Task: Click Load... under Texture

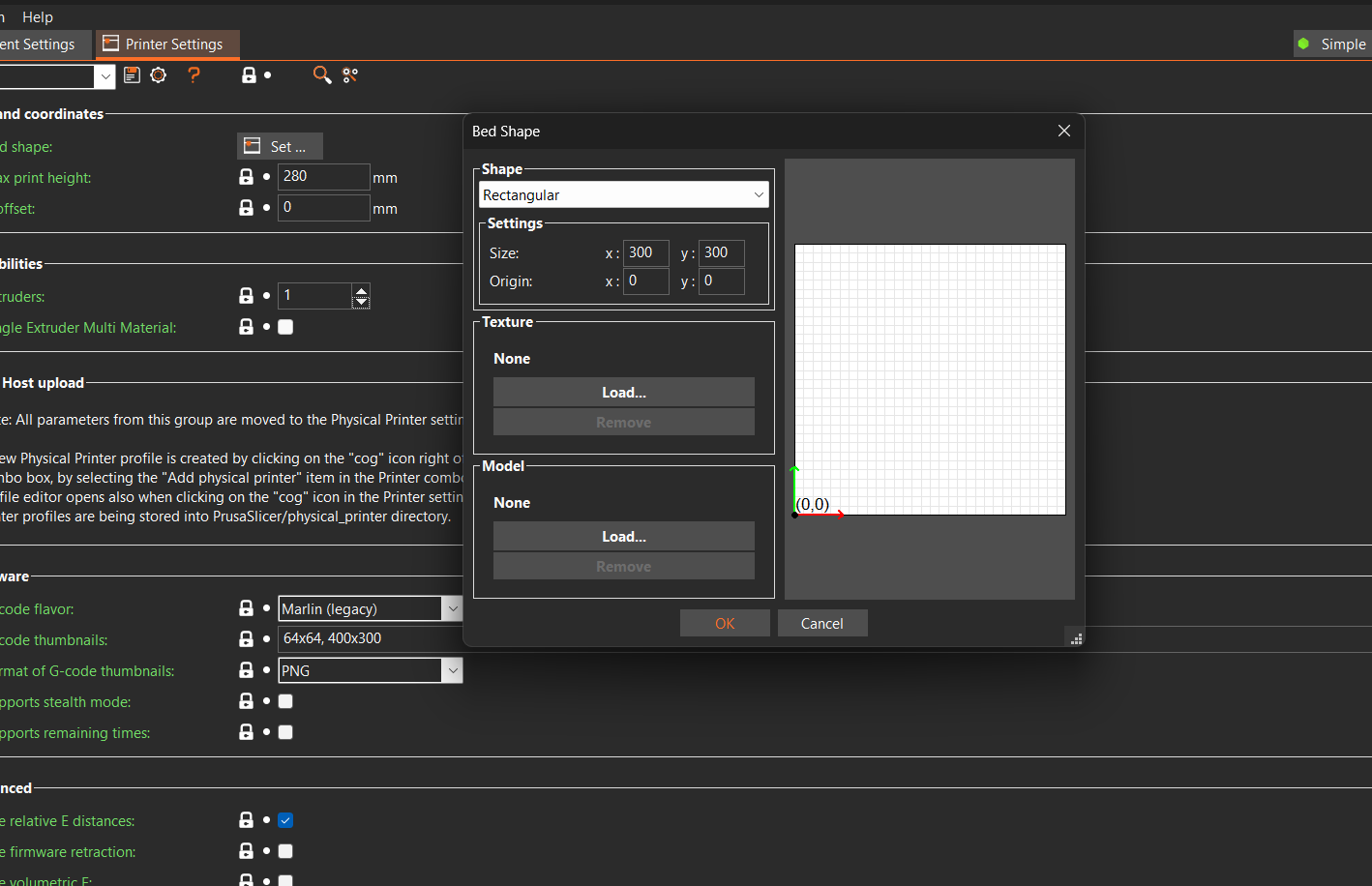Action: coord(624,392)
